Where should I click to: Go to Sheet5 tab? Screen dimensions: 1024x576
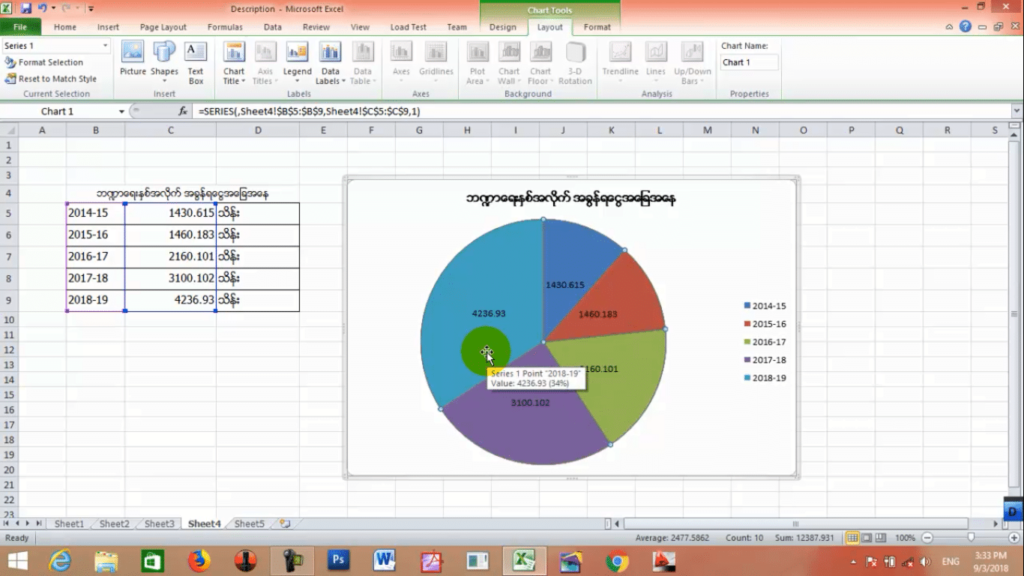coord(249,524)
